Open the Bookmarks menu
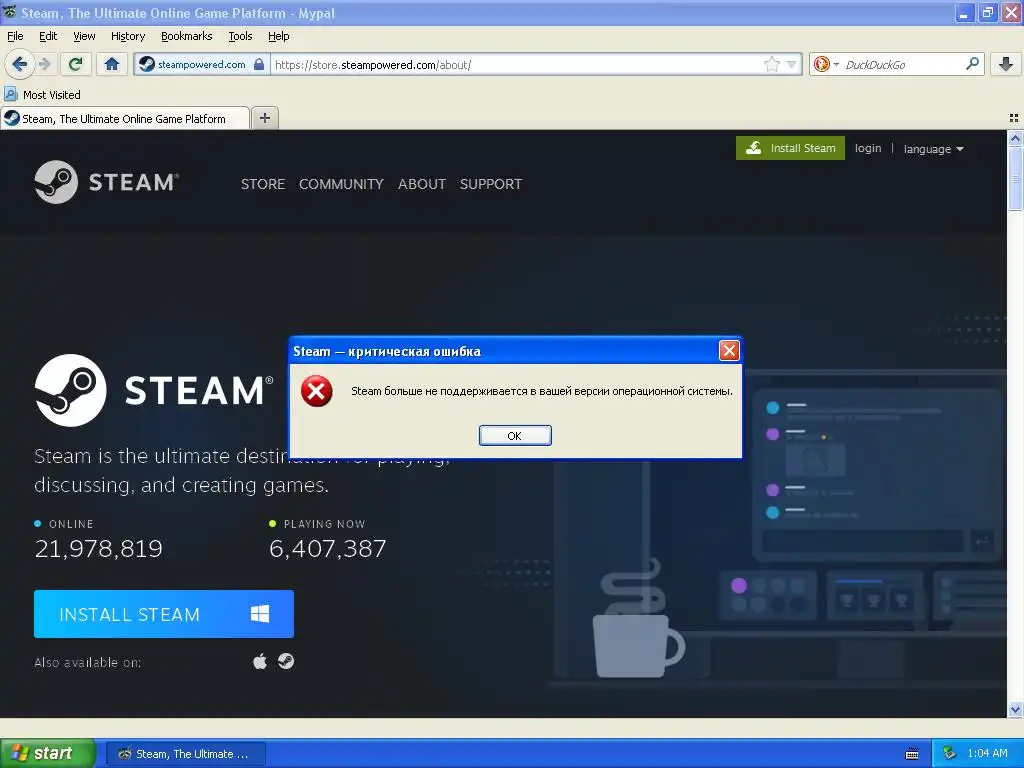The width and height of the screenshot is (1024, 768). point(187,37)
